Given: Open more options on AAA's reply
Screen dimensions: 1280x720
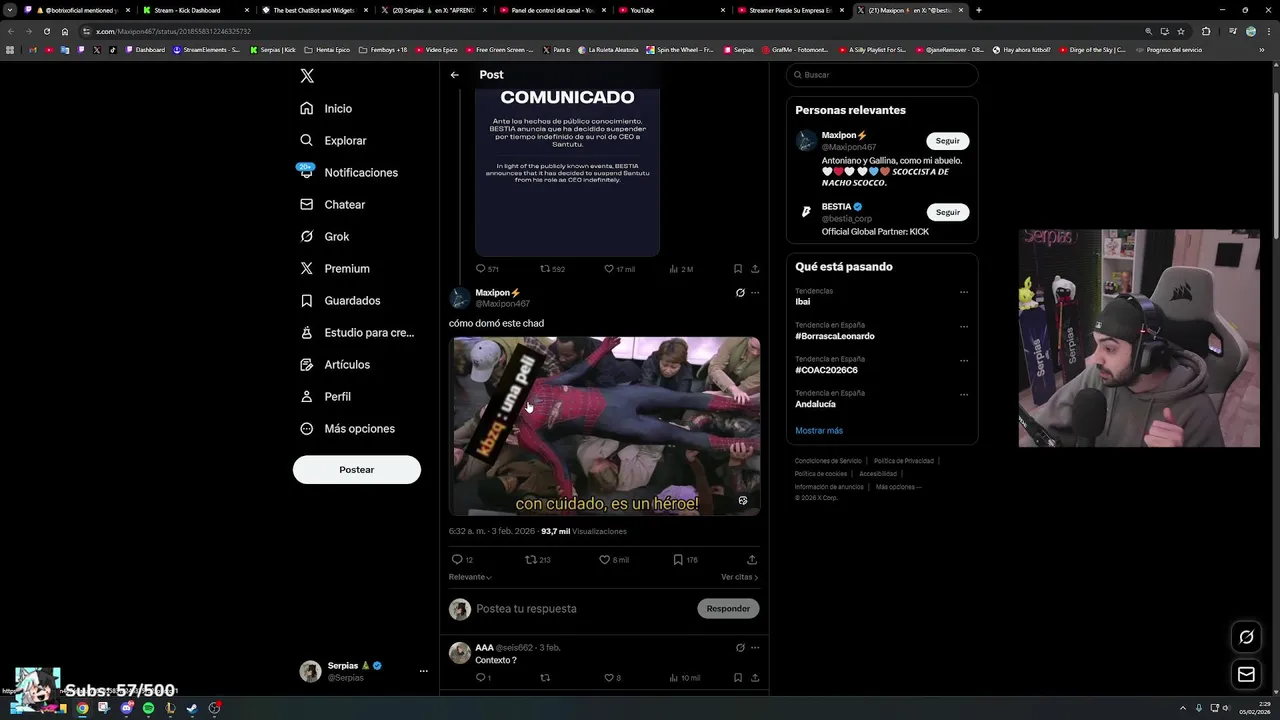Looking at the screenshot, I should point(755,647).
